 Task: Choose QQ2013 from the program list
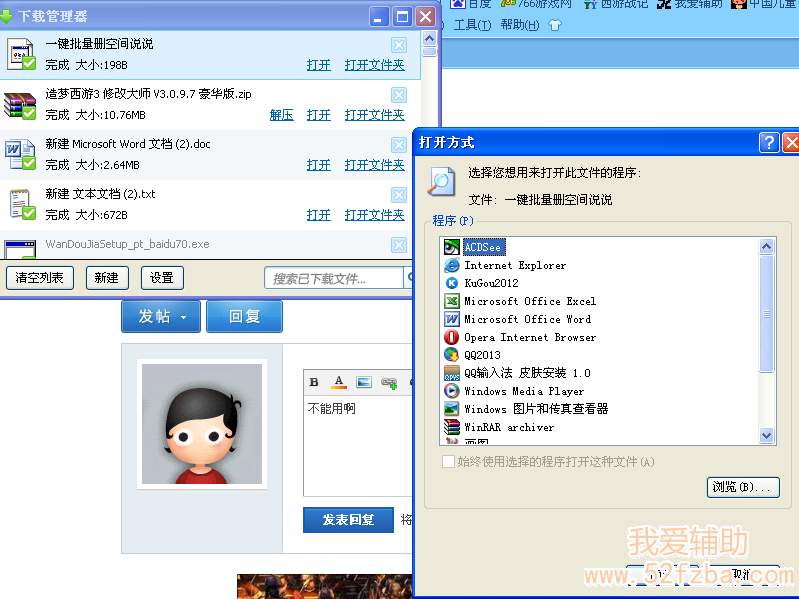482,355
